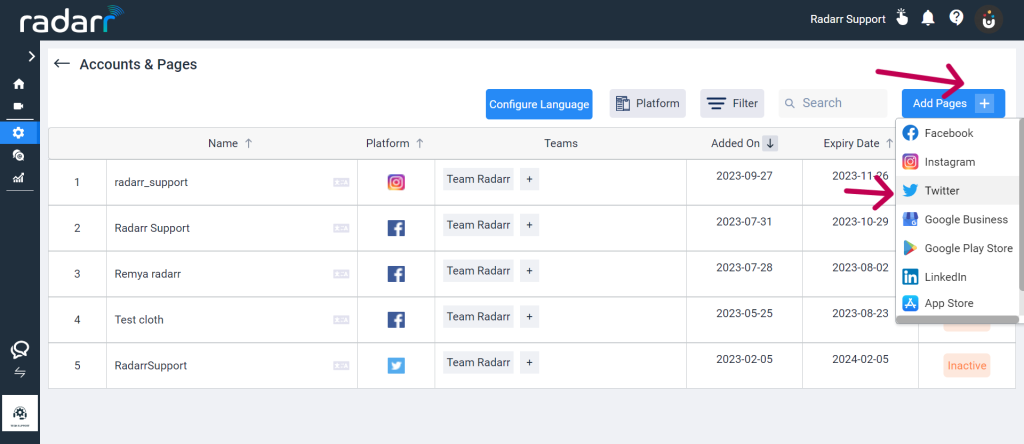Open the analytics chart sidebar icon
The width and height of the screenshot is (1024, 444).
point(19,178)
